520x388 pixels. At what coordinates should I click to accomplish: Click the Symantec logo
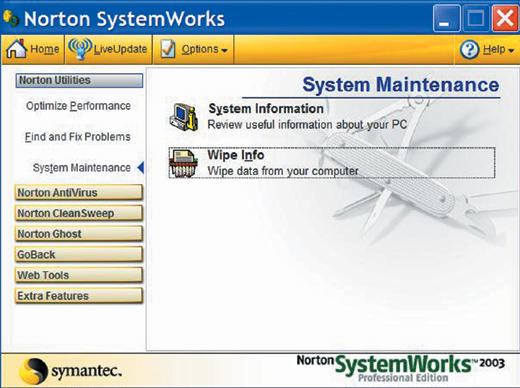coord(70,371)
